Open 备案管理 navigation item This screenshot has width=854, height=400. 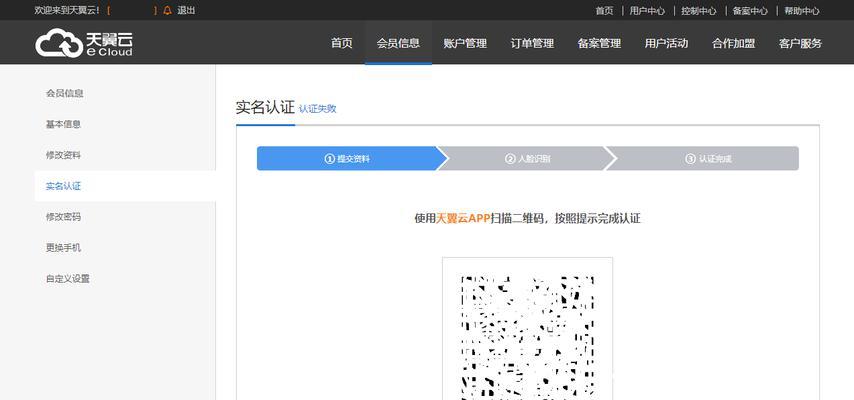click(599, 43)
